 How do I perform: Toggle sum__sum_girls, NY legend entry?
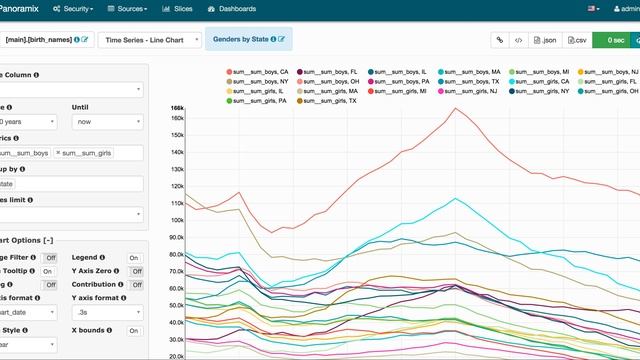(539, 91)
